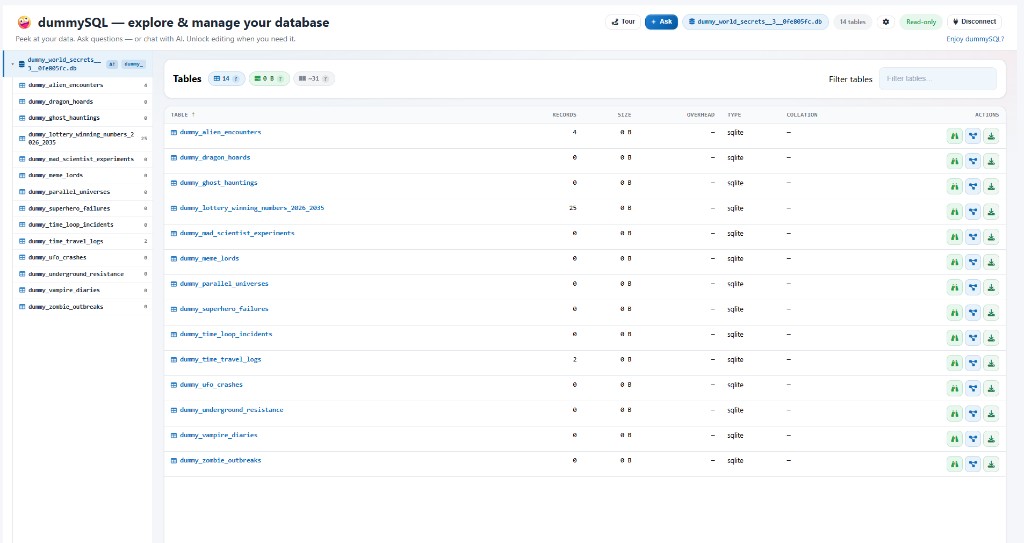Browse dummy_underground_resistance with binoculars icon

(x=955, y=414)
